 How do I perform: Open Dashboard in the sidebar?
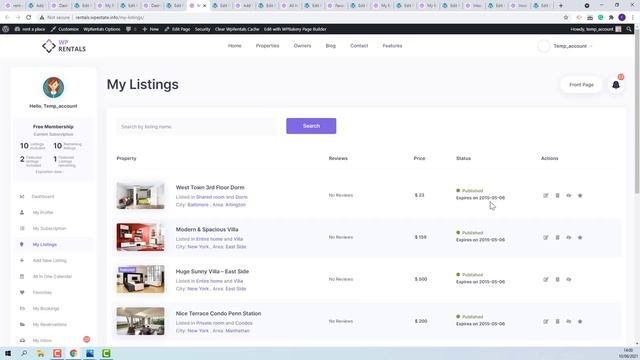pos(43,197)
